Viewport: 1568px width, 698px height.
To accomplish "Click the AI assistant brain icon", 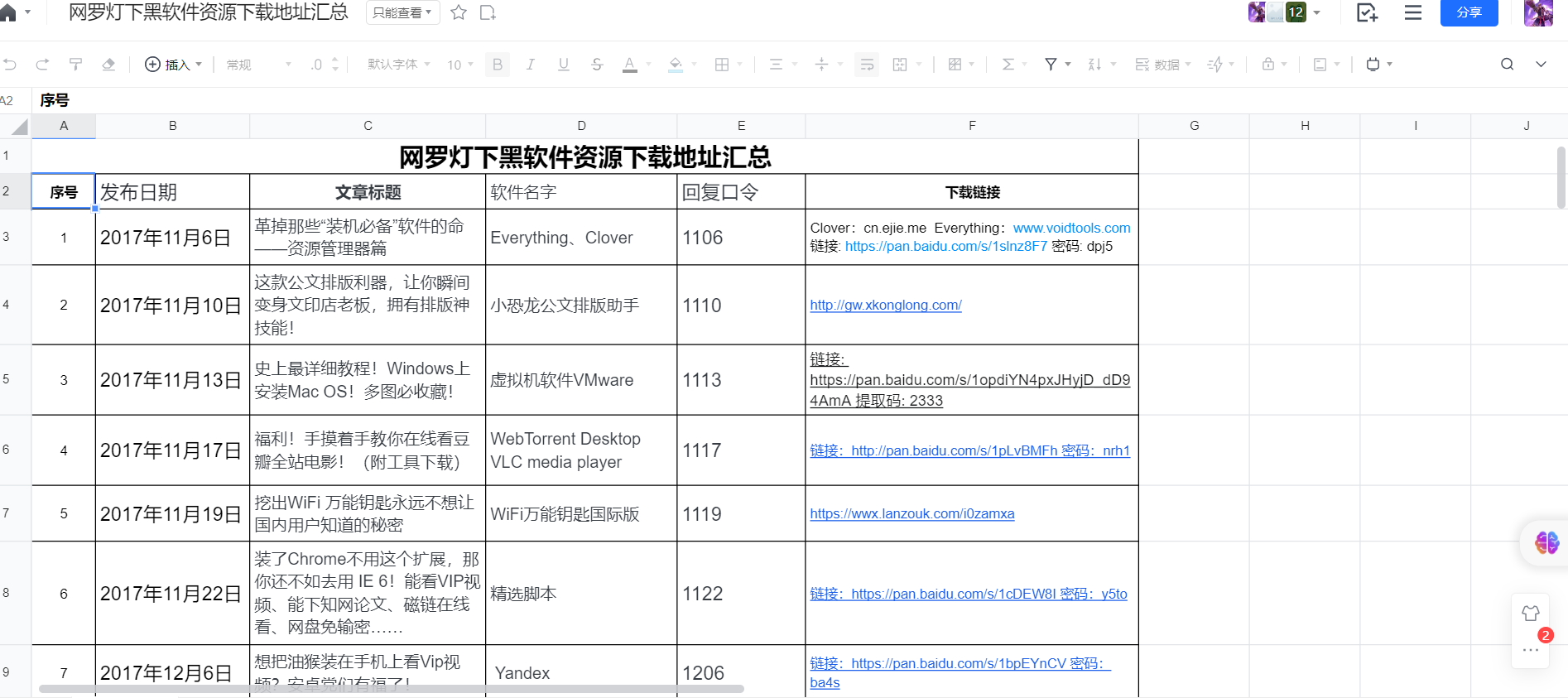I will (1546, 543).
